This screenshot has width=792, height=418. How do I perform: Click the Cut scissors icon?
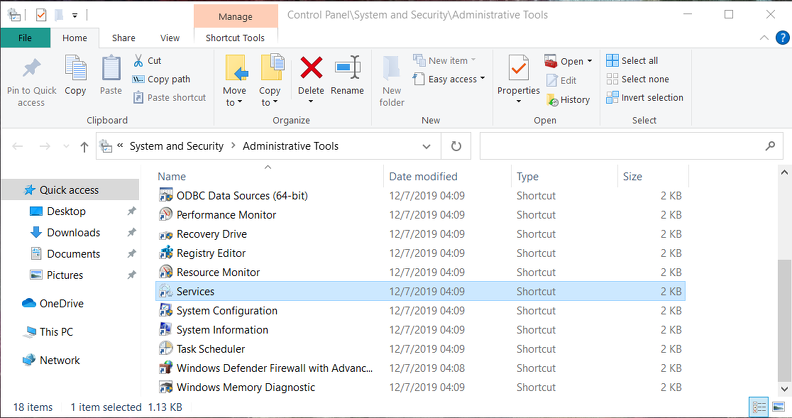click(x=138, y=61)
